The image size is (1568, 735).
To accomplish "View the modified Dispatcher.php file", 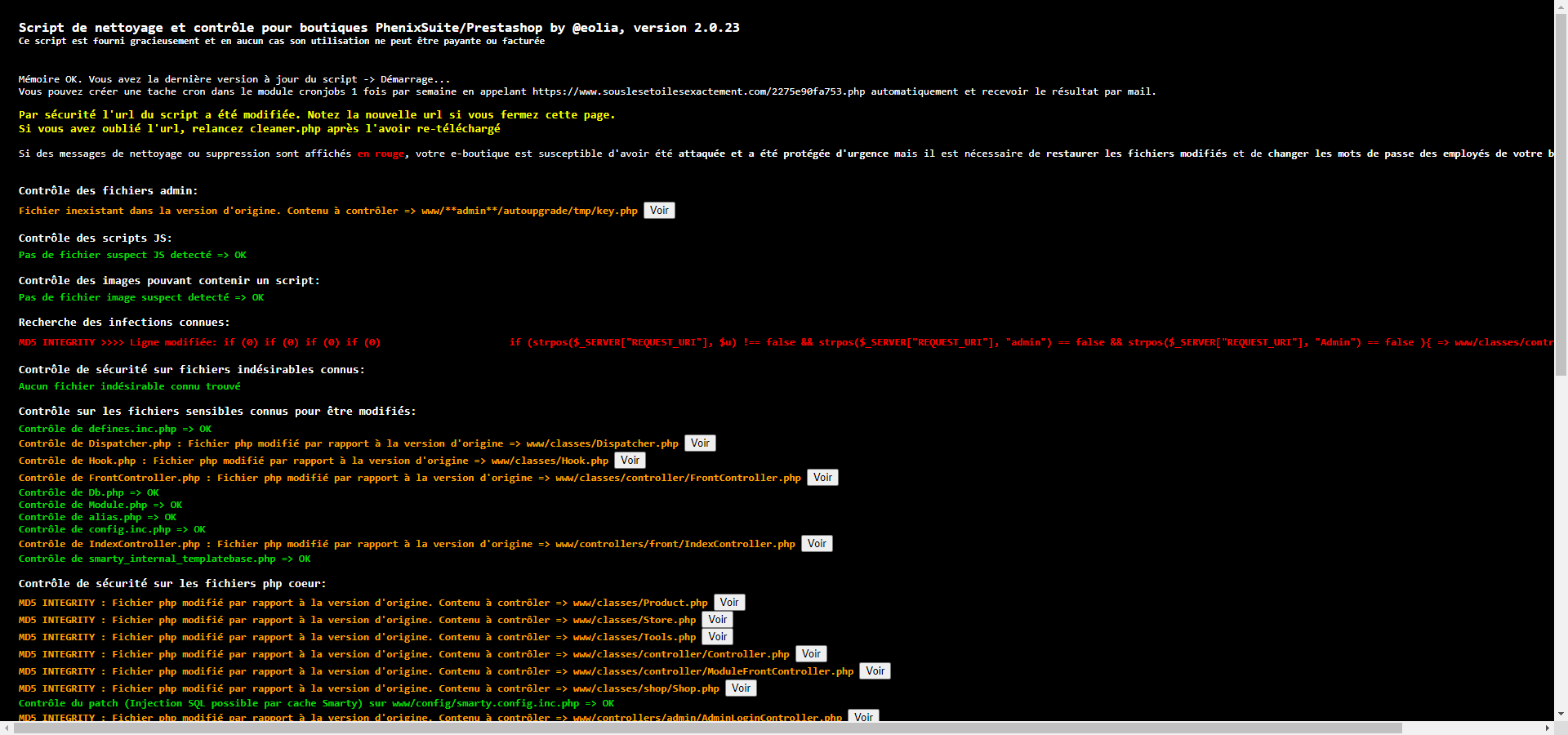I will [x=700, y=443].
